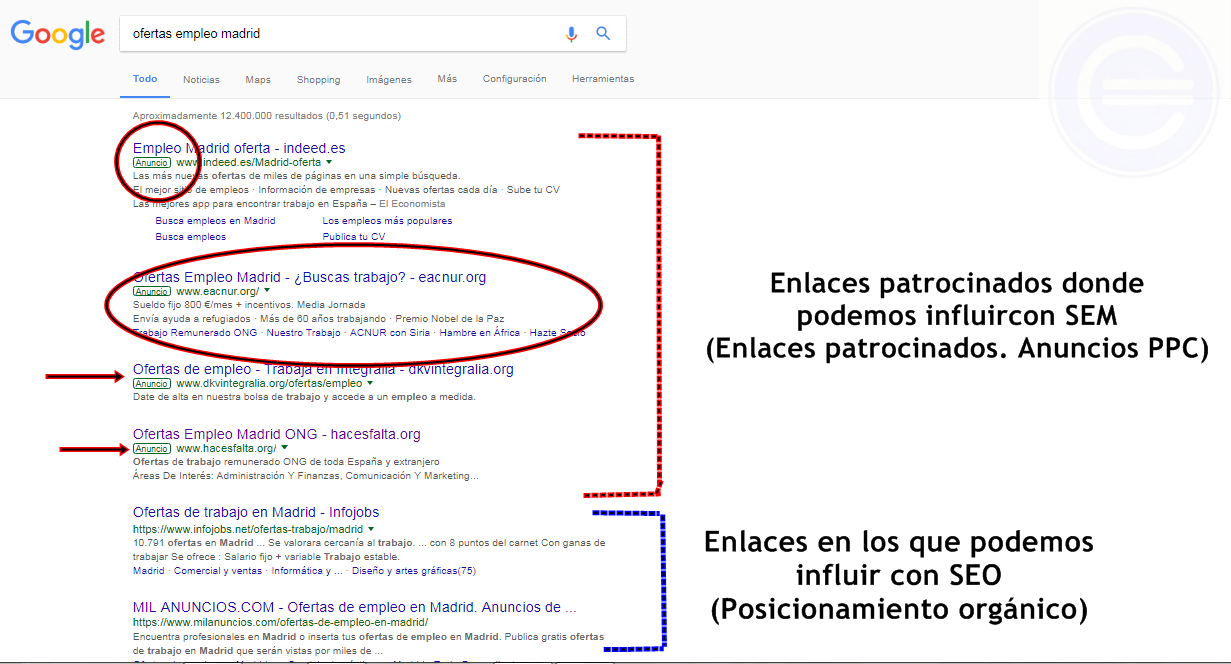This screenshot has width=1231, height=664.
Task: Select the Imágenes tab
Action: tap(388, 80)
